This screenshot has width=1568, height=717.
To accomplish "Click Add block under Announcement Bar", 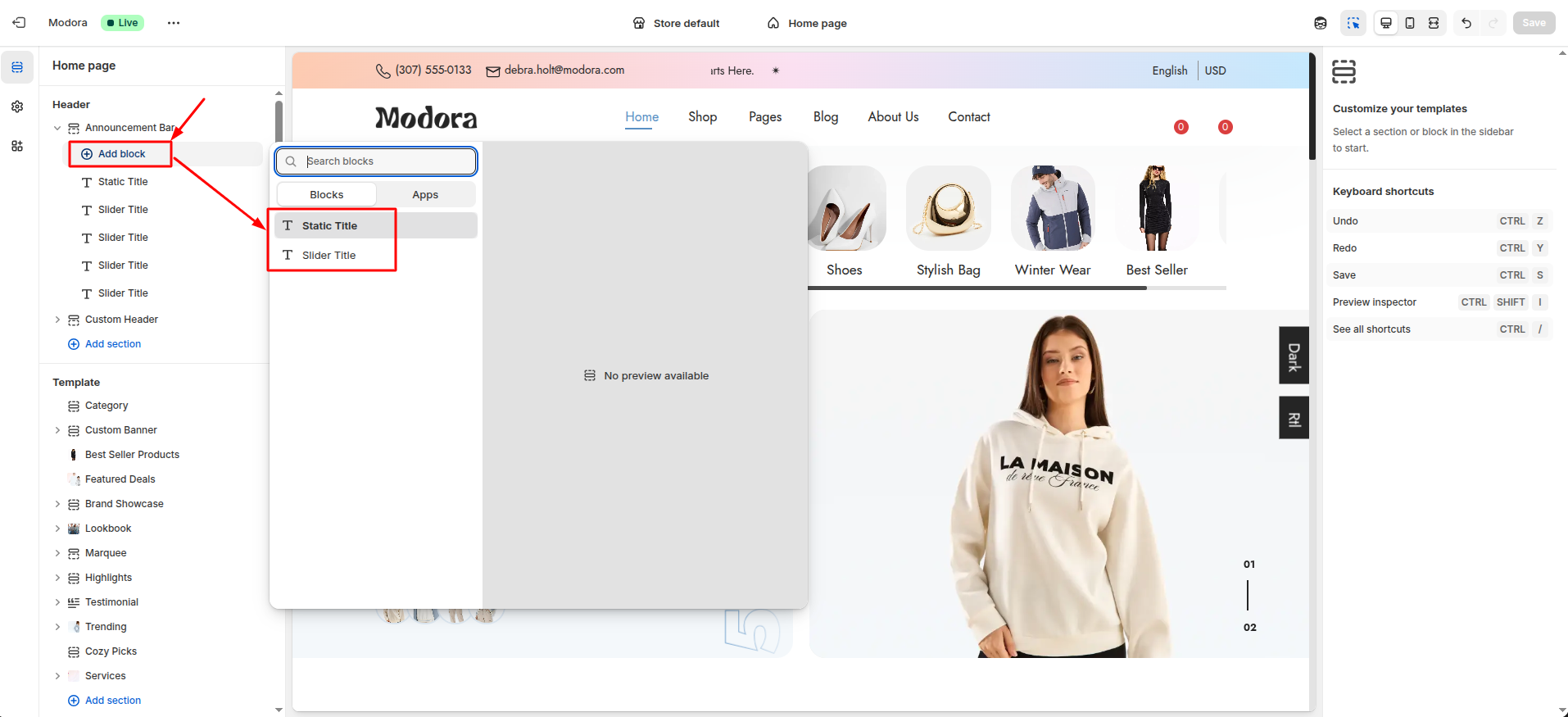I will [x=120, y=154].
